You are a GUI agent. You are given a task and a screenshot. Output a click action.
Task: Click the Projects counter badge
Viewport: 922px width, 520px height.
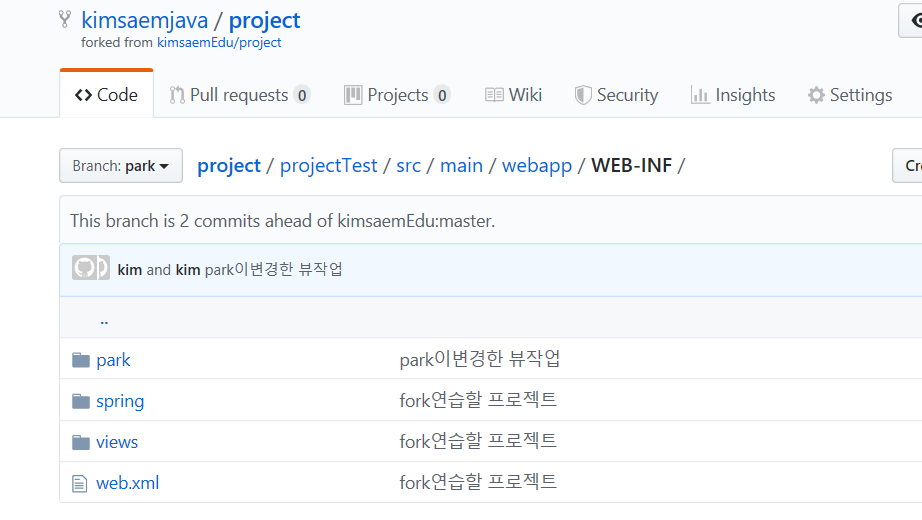click(442, 95)
